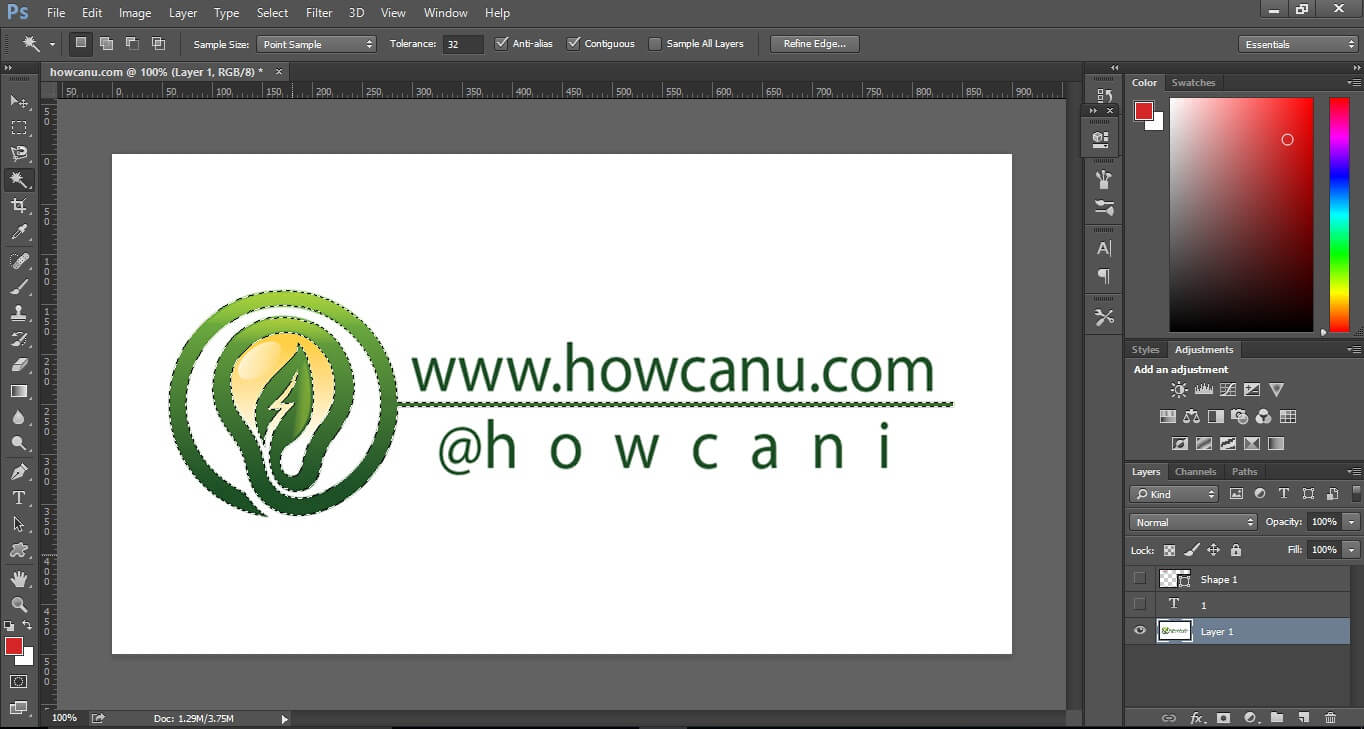Select the Horizontal Type tool
This screenshot has width=1364, height=729.
click(19, 497)
